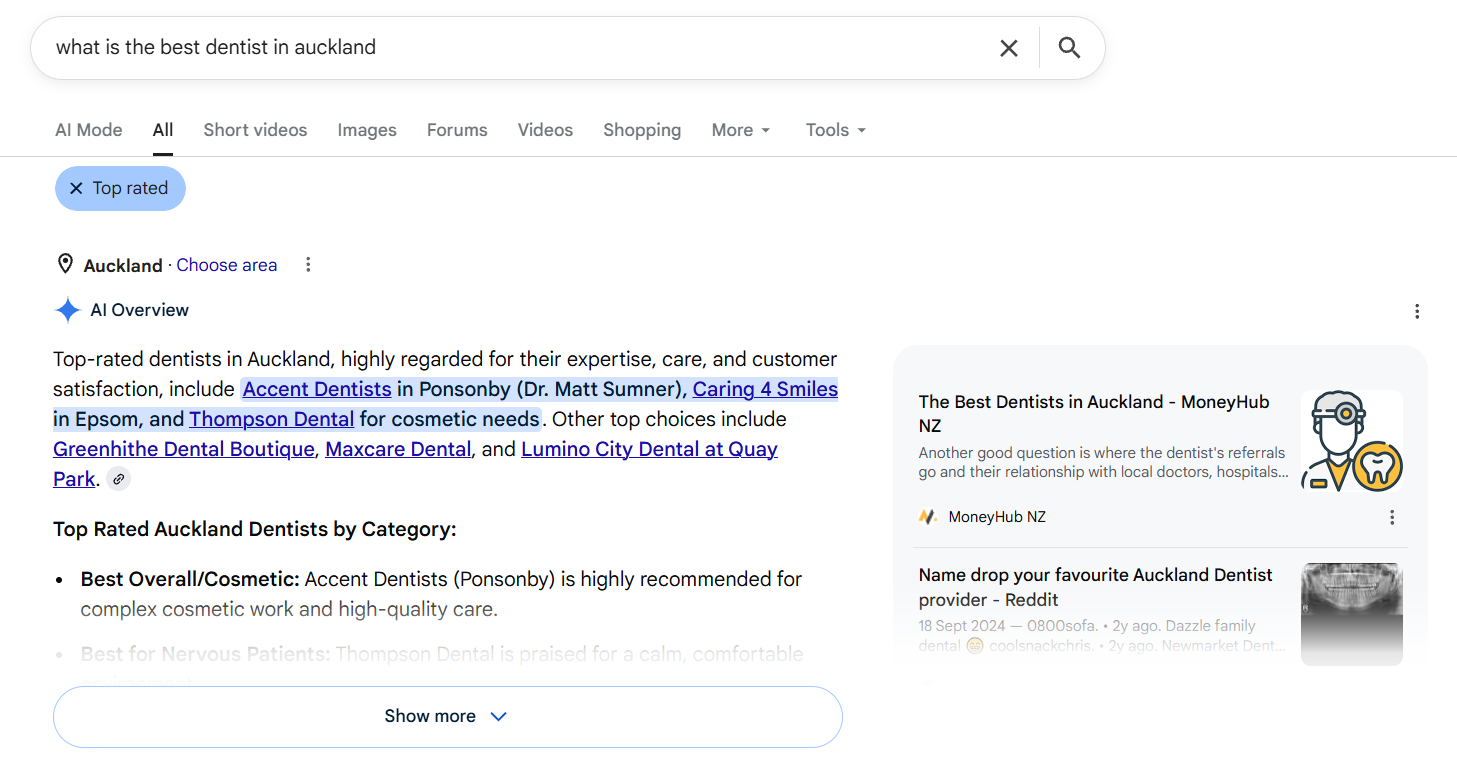Open the AI Overview three-dot options menu
Viewport: 1457px width, 769px height.
tap(1417, 311)
